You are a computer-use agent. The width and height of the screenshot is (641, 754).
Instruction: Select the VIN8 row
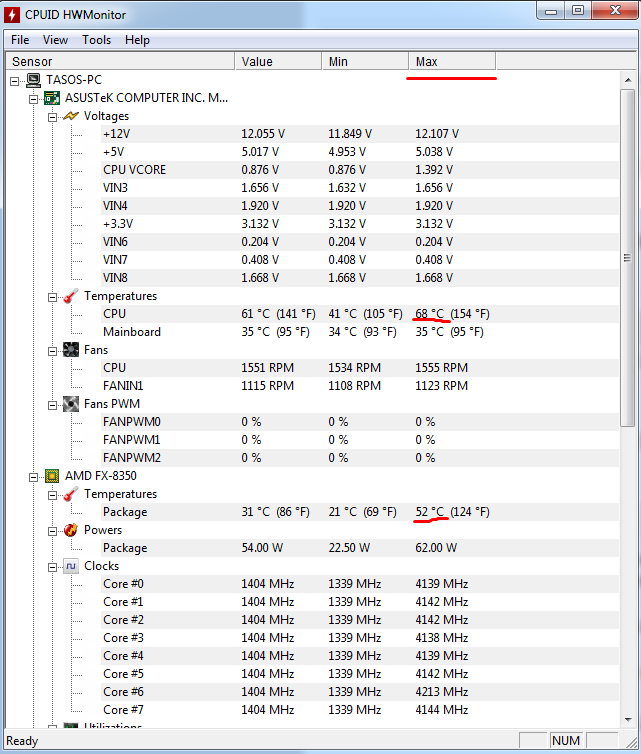coord(360,278)
